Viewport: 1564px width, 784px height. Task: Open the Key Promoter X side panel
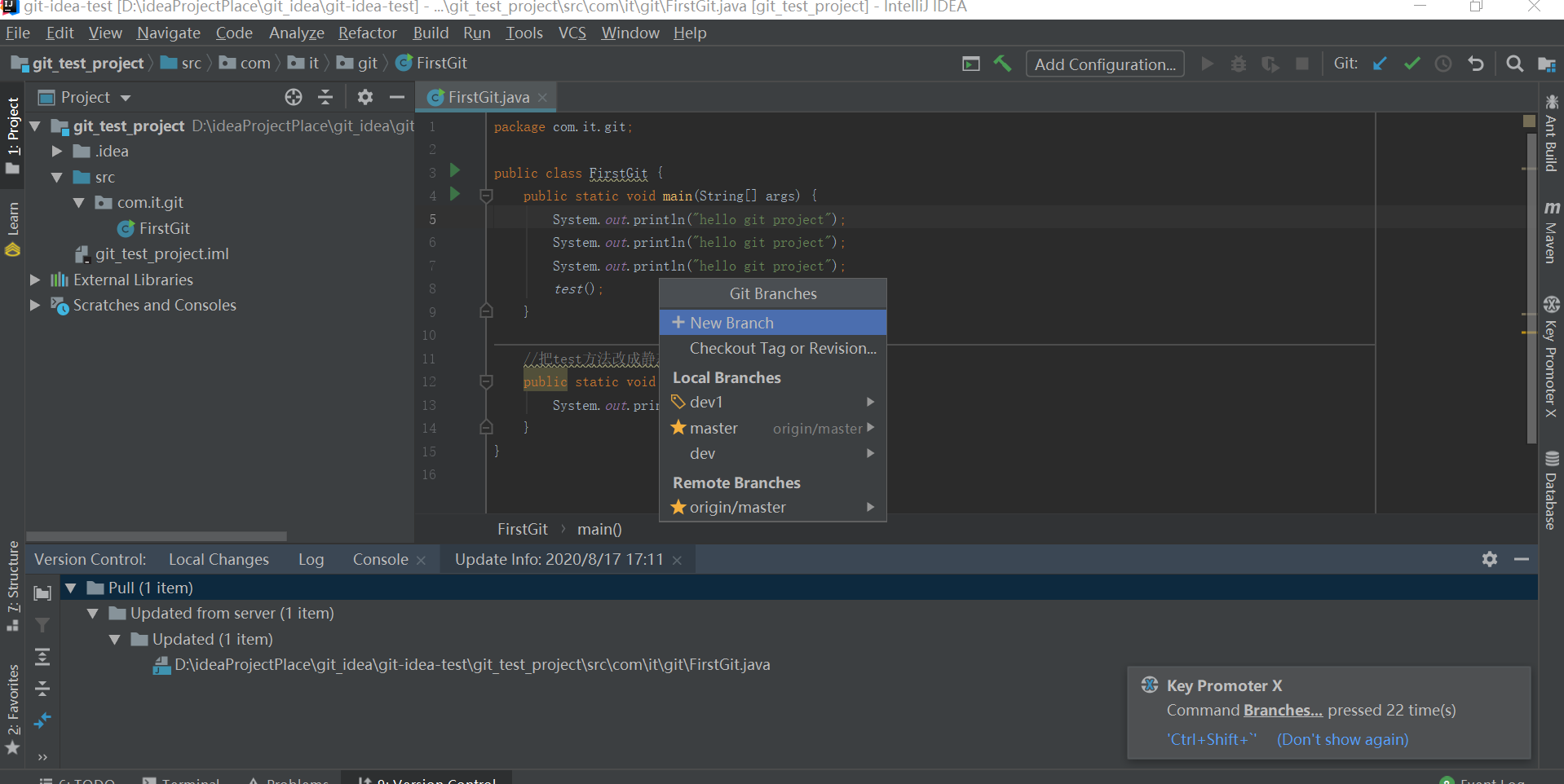pyautogui.click(x=1551, y=356)
